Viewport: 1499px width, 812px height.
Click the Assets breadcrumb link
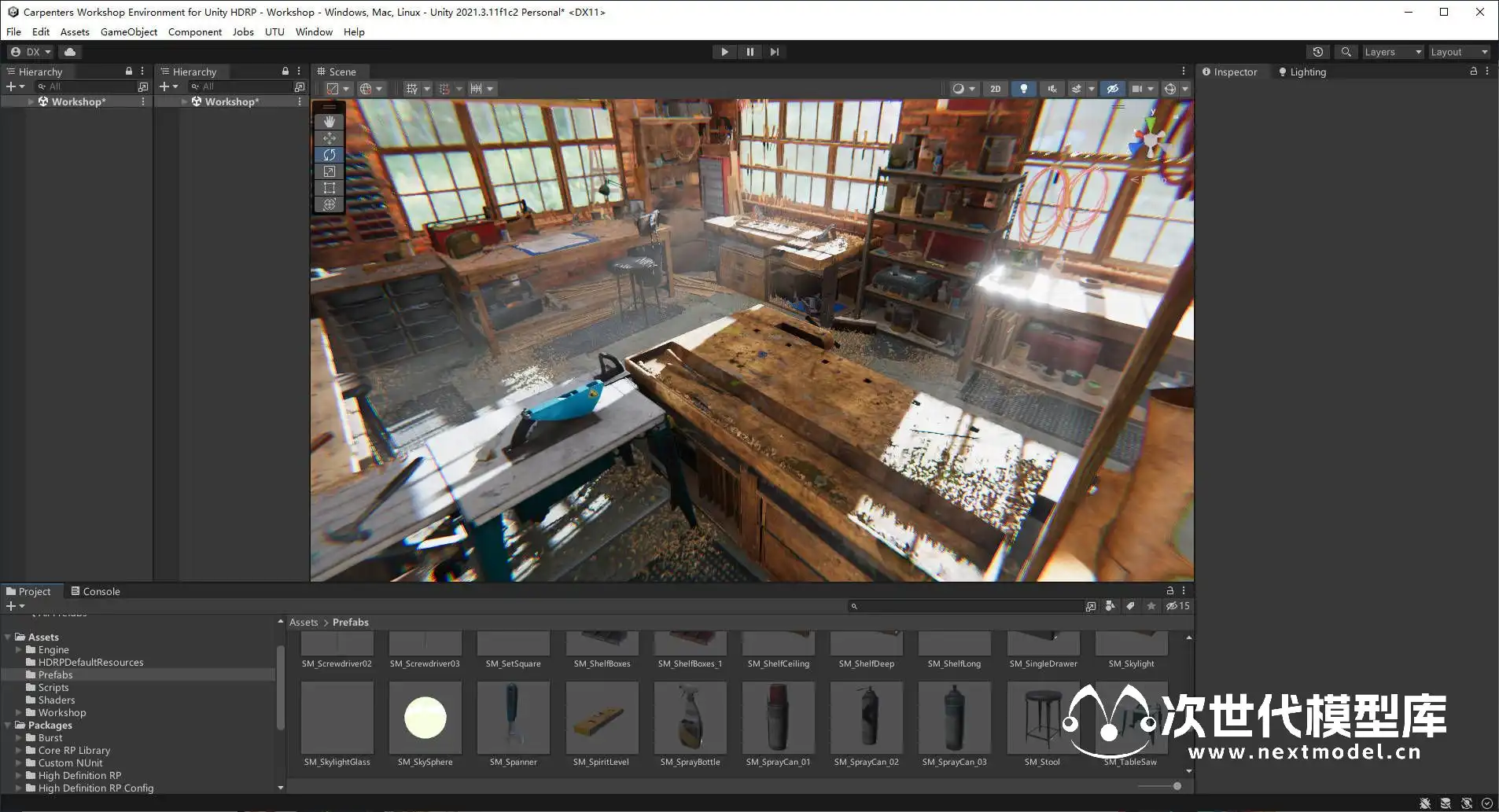click(x=304, y=622)
